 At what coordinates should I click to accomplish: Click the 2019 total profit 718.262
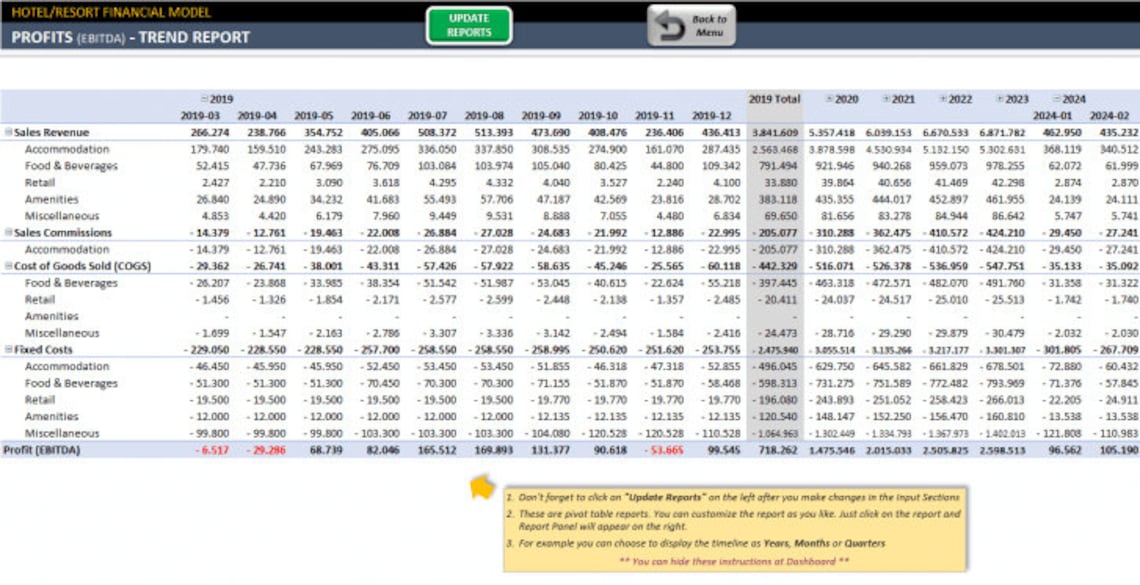(778, 450)
